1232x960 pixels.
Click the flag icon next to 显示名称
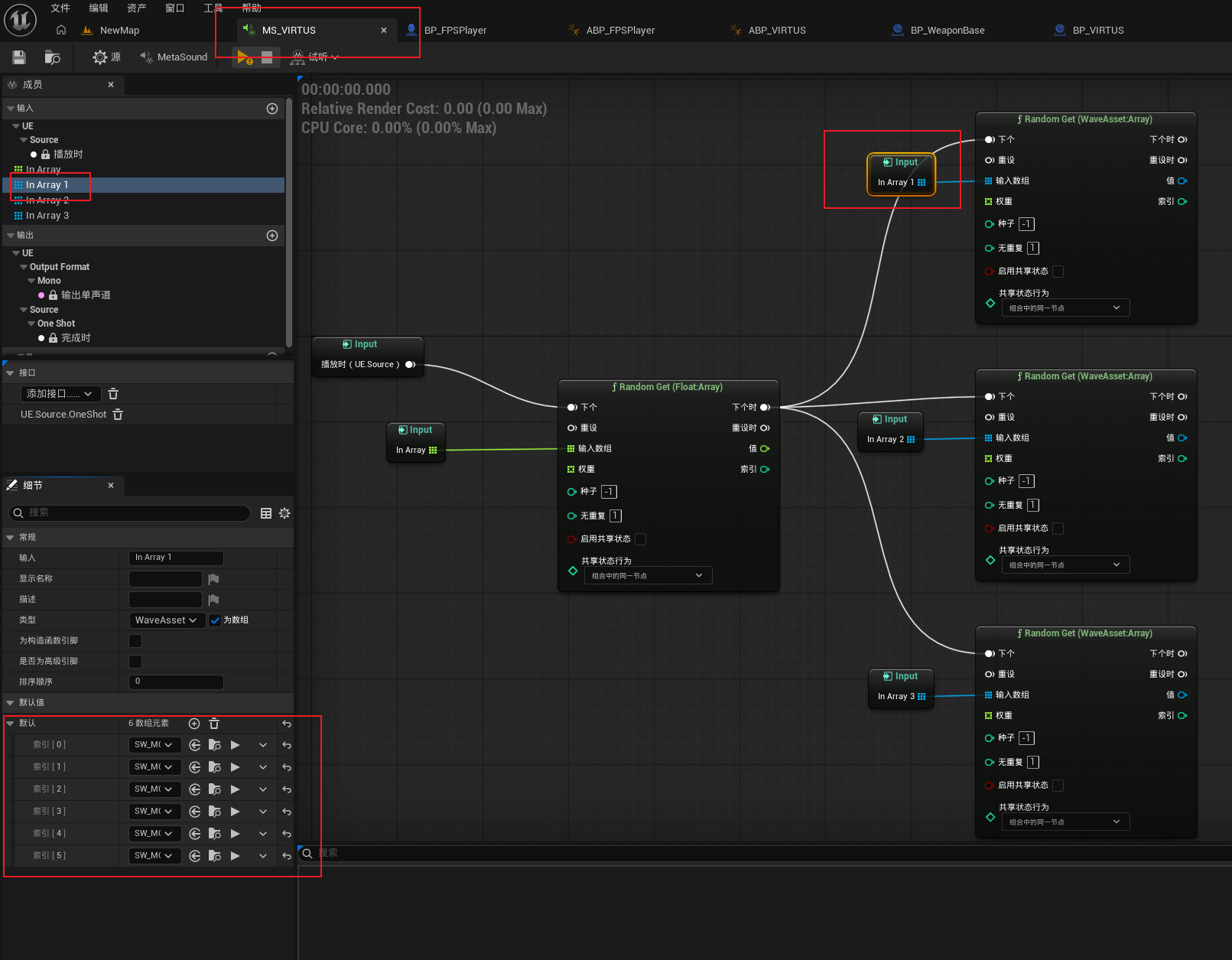pyautogui.click(x=213, y=579)
